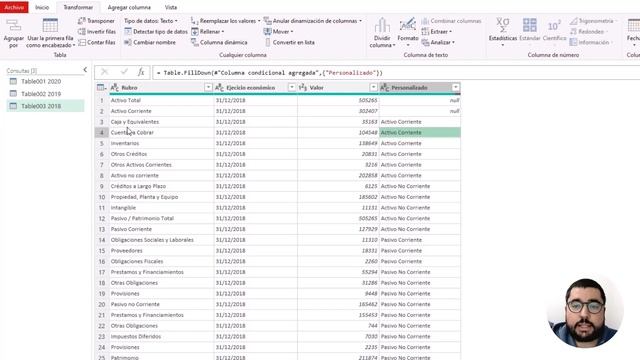Click the Trigonometría option
This screenshot has width=640, height=360.
pos(592,21)
